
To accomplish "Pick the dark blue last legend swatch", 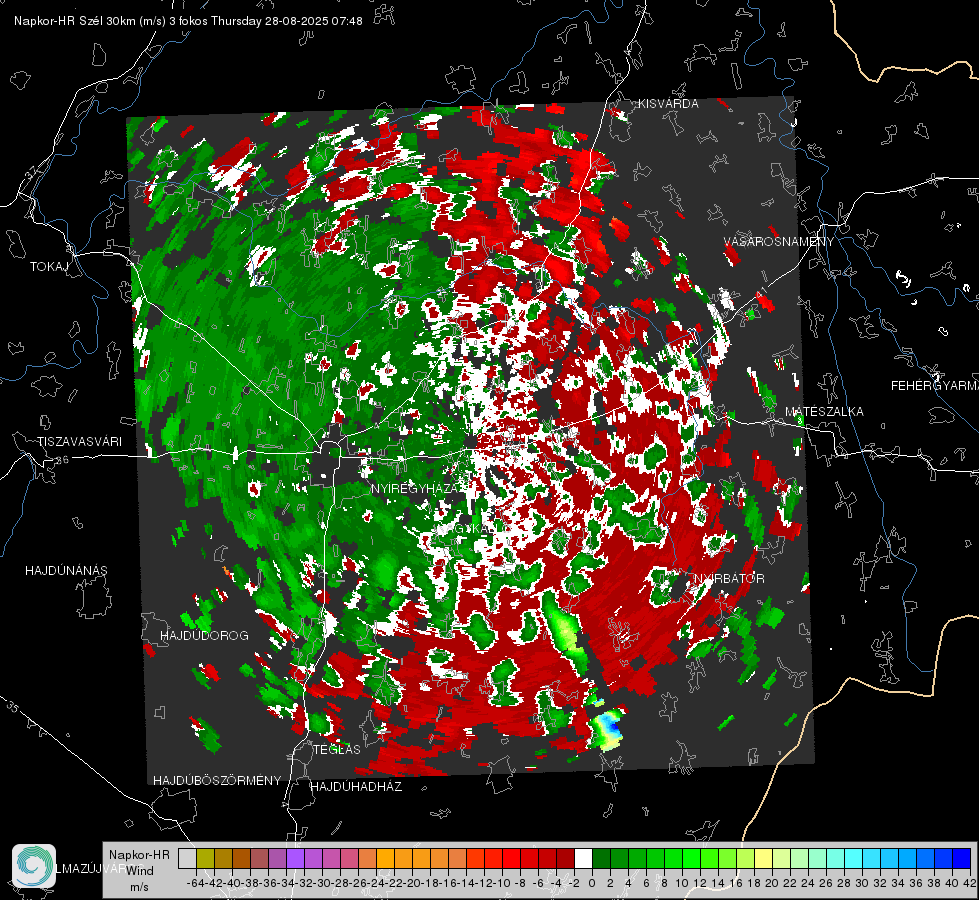I will click(x=962, y=858).
